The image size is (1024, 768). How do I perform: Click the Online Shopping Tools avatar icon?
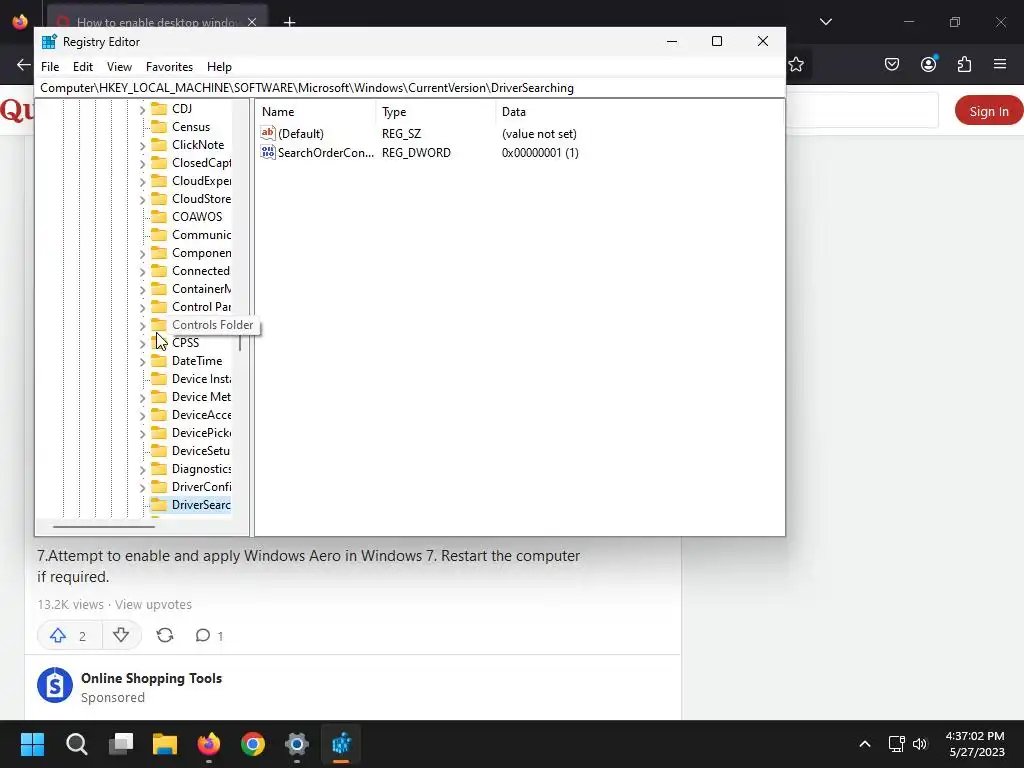tap(55, 685)
